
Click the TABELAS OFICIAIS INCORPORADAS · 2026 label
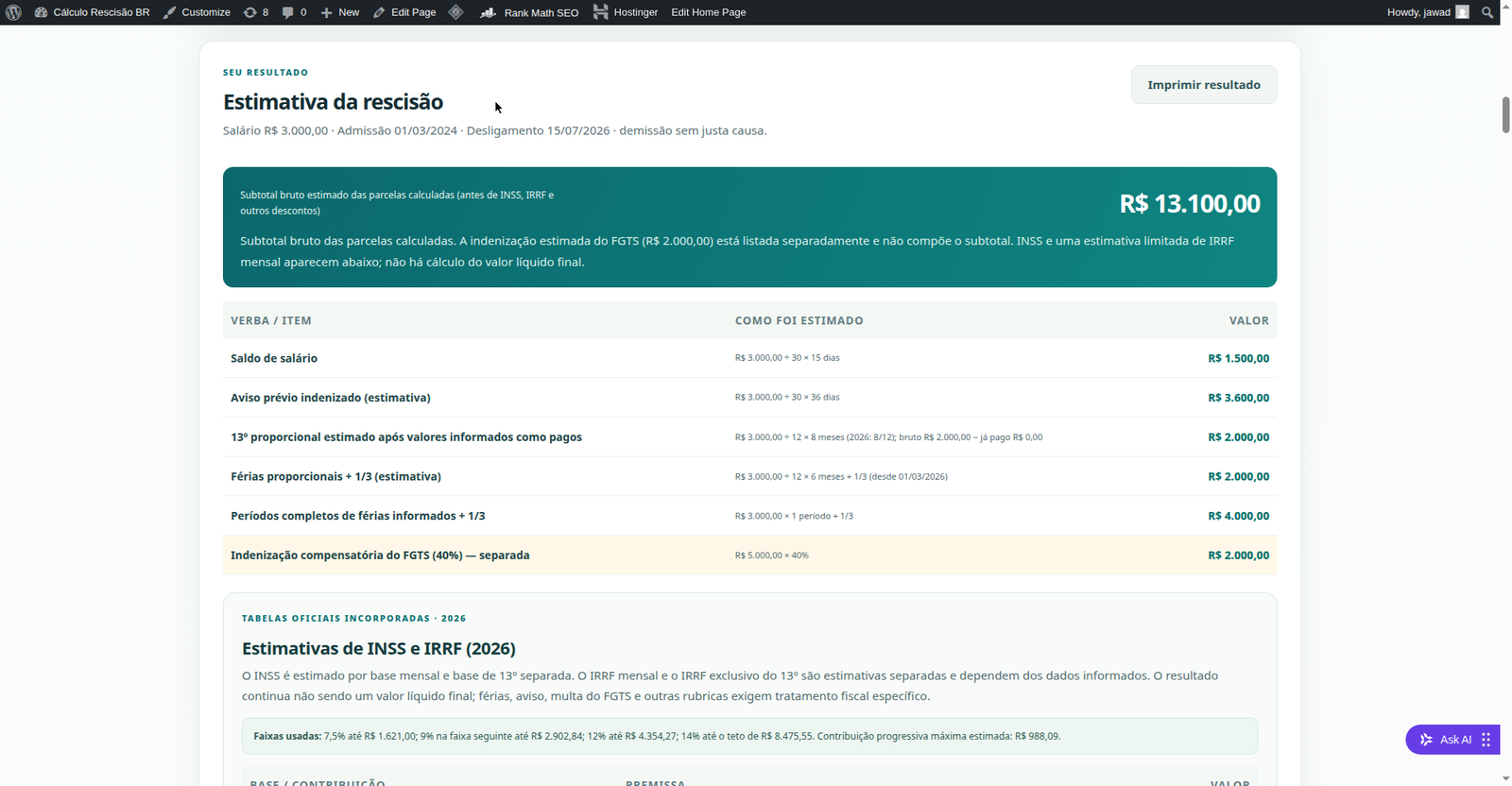coord(353,619)
